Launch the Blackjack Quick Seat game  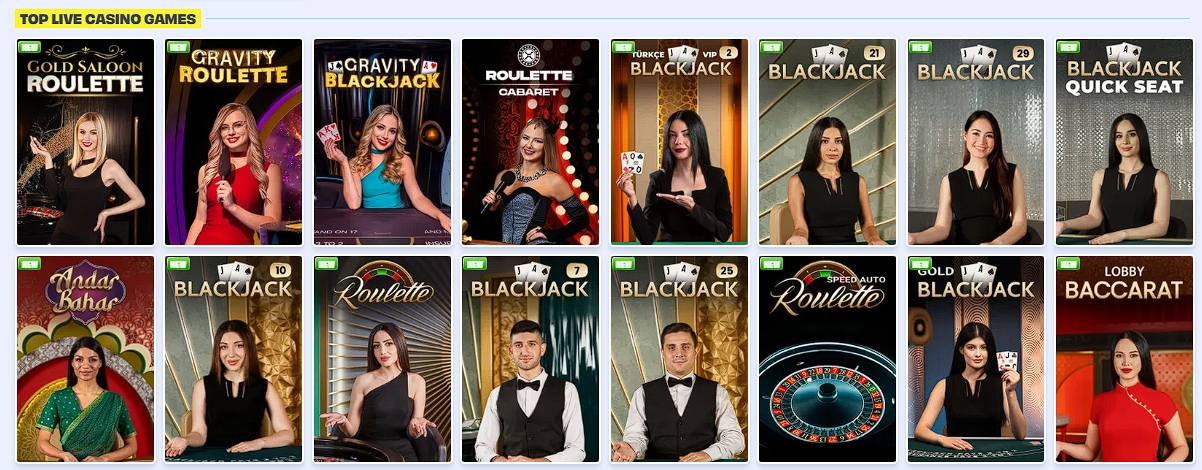(x=1124, y=142)
